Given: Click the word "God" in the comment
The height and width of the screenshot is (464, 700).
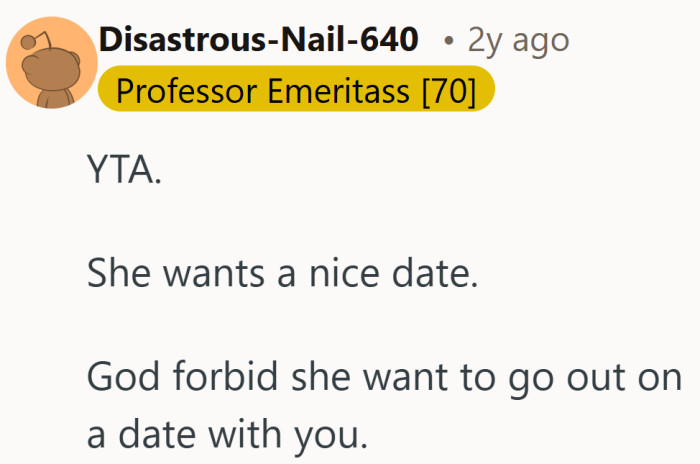Looking at the screenshot, I should coord(122,376).
